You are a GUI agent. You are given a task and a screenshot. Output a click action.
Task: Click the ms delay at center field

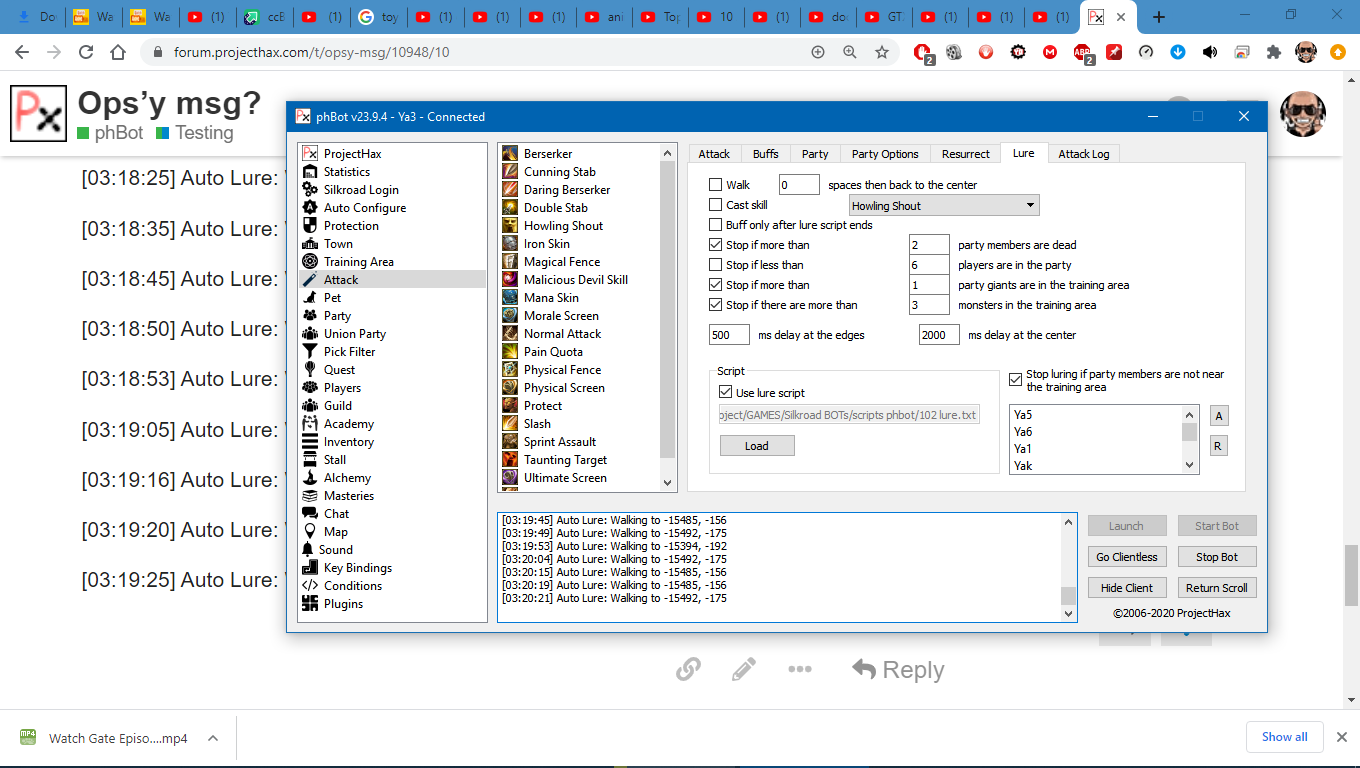click(938, 335)
